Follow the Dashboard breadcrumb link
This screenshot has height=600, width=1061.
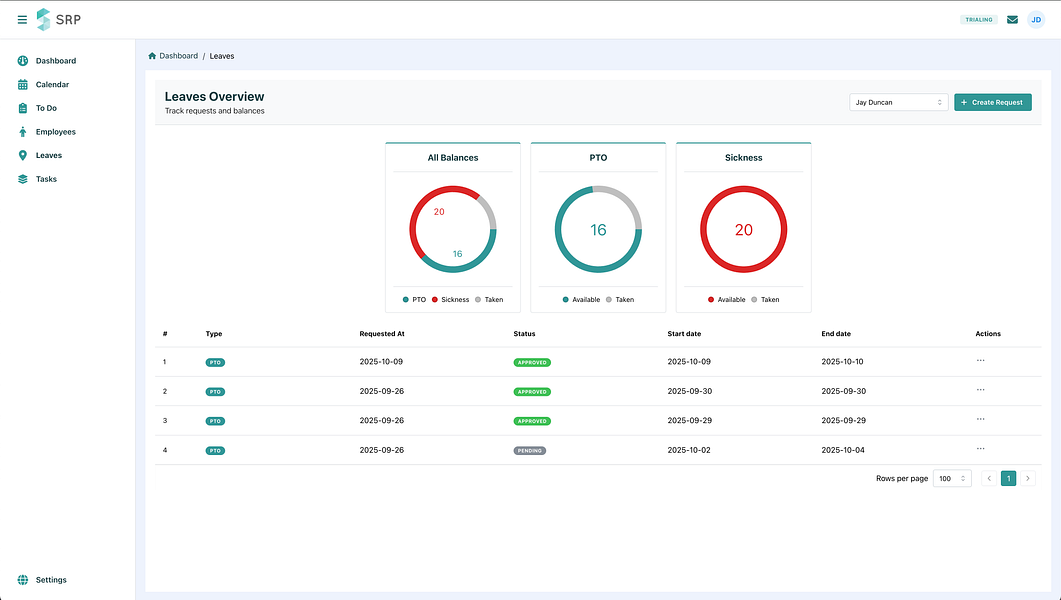178,56
